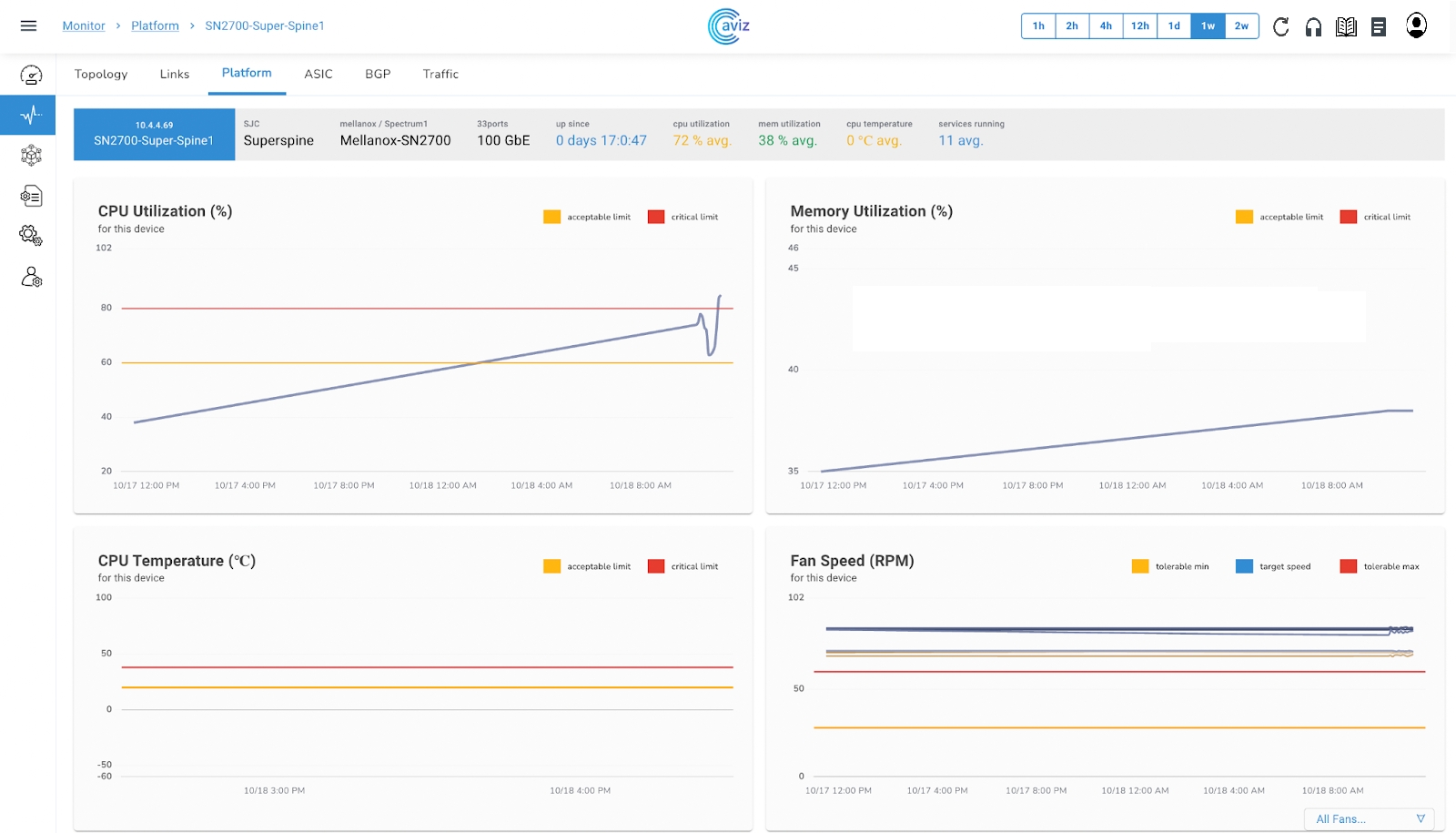This screenshot has width=1456, height=833.
Task: Open the user administration sidebar icon
Action: coord(31,277)
